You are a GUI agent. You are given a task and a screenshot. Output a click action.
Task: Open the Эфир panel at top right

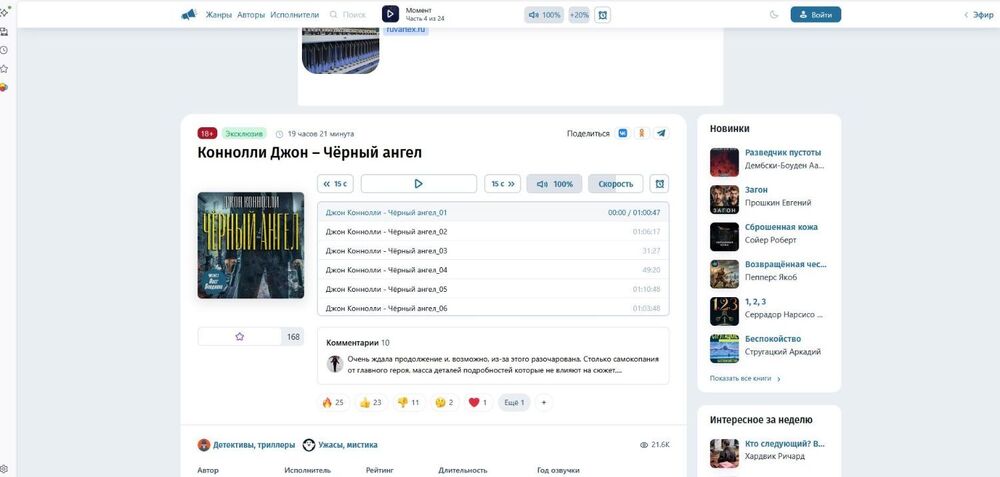pos(979,15)
